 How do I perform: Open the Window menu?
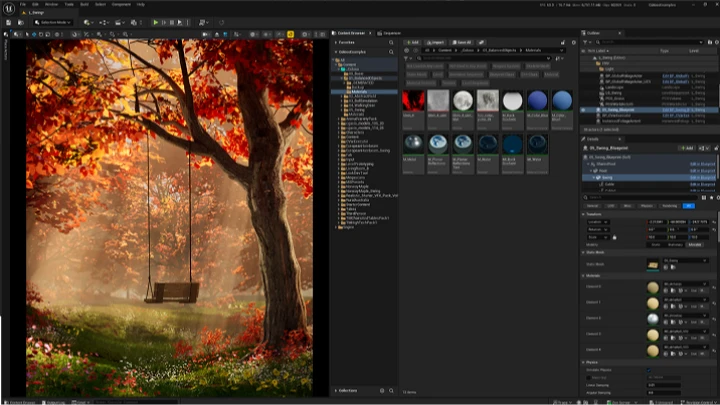51,4
